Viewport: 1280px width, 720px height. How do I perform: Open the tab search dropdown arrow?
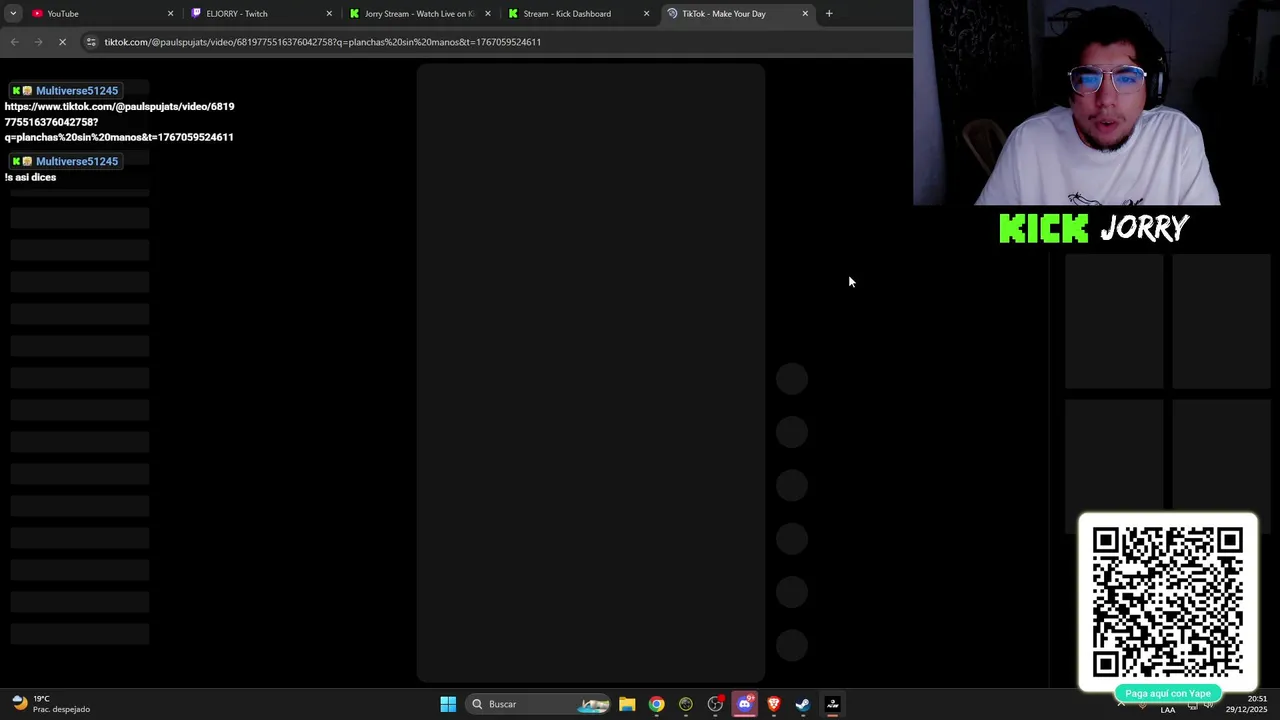pos(13,13)
